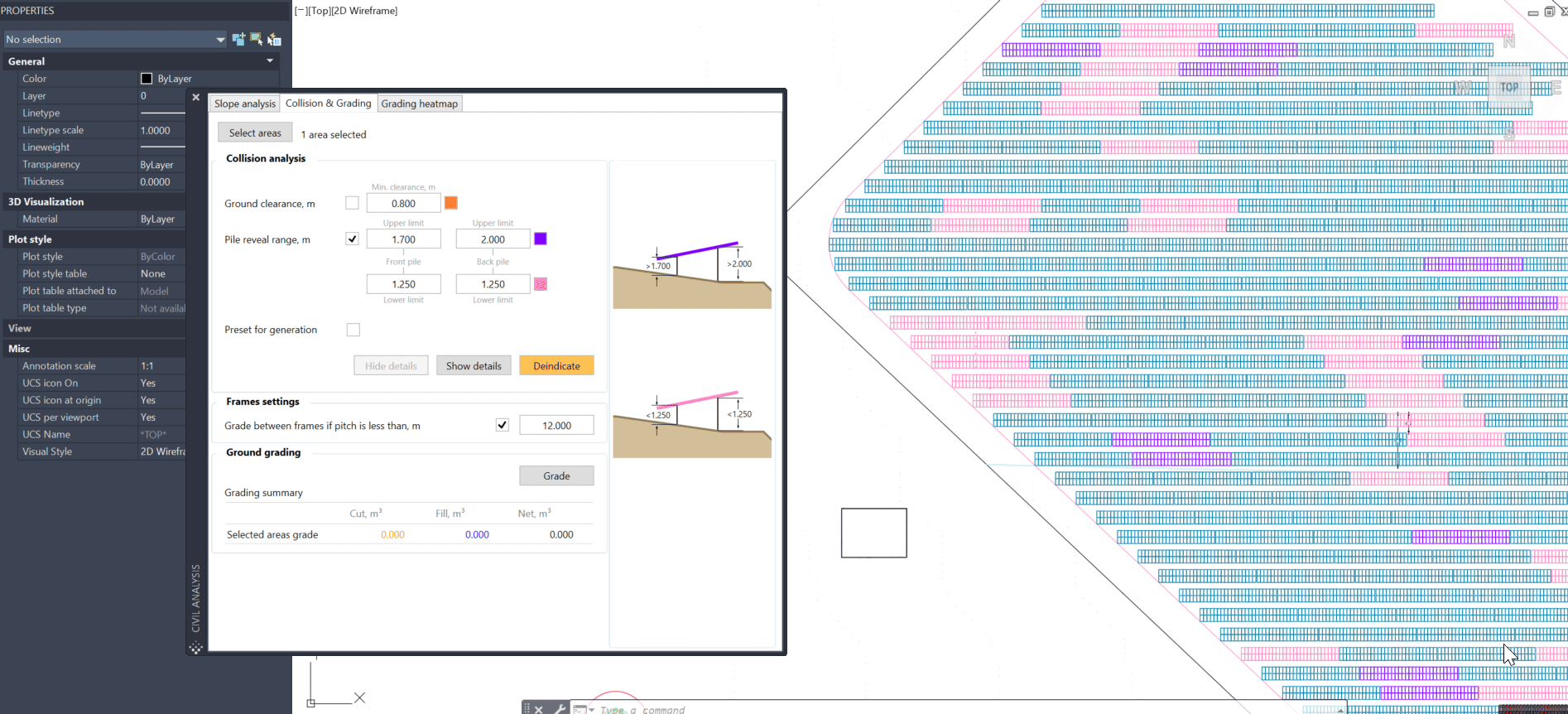Switch to the Slope analysis tab
This screenshot has height=714, width=1568.
(x=245, y=104)
